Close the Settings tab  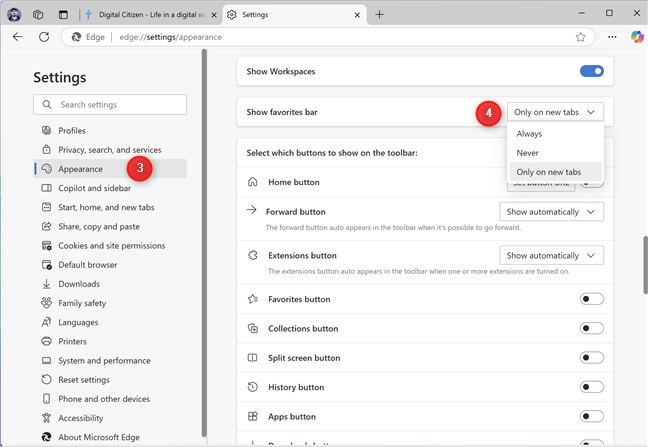click(x=357, y=15)
